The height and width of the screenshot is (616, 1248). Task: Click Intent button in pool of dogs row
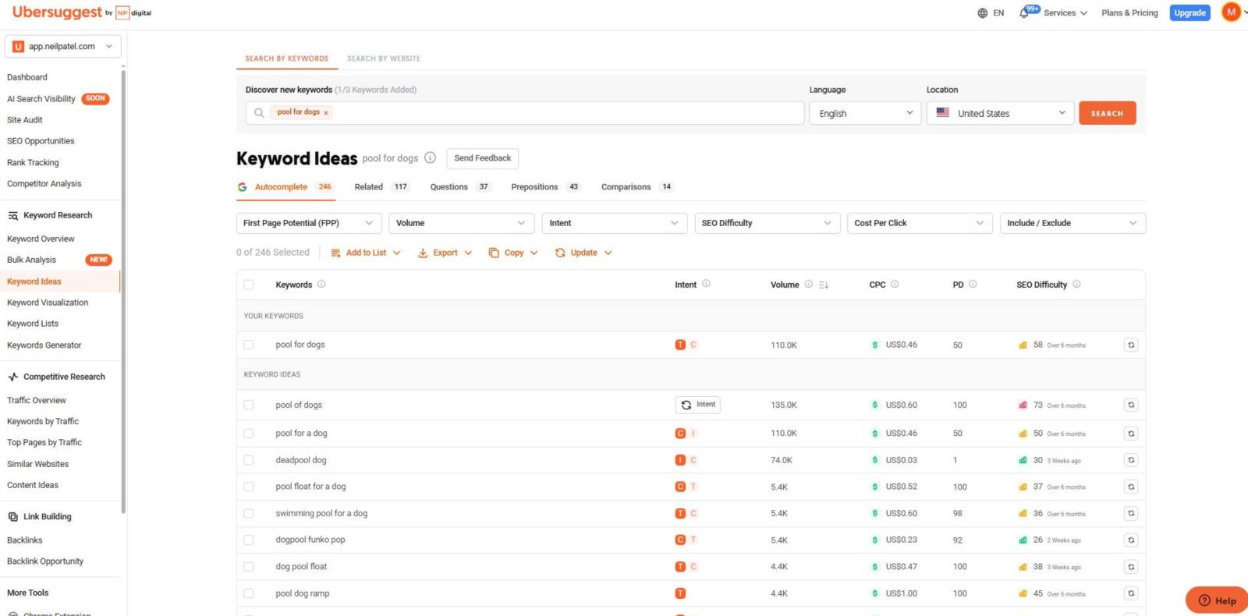tap(698, 405)
